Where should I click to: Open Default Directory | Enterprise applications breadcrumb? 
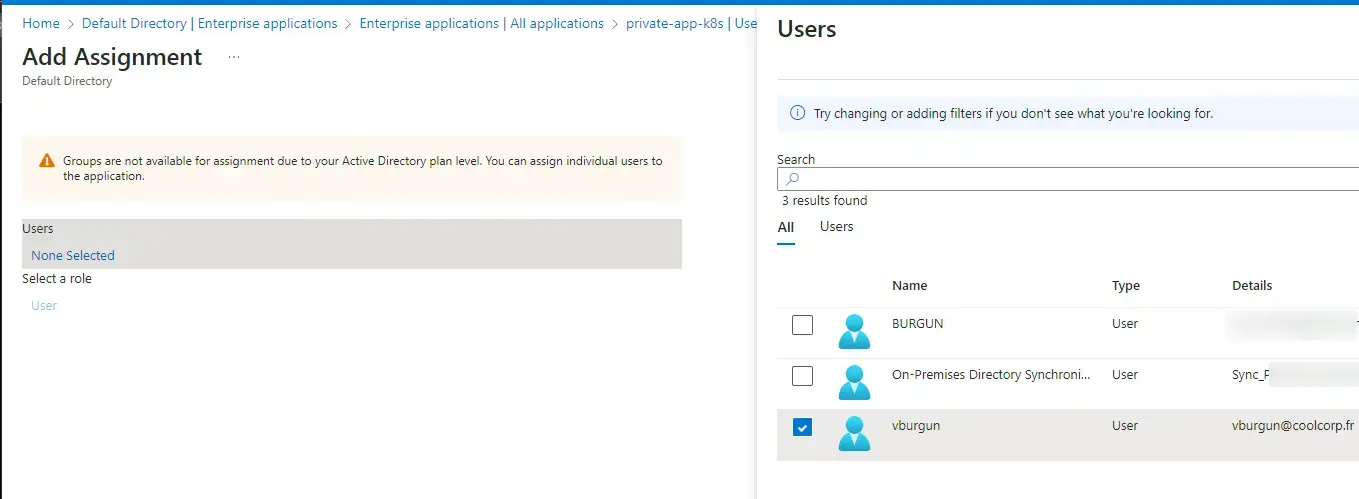209,23
